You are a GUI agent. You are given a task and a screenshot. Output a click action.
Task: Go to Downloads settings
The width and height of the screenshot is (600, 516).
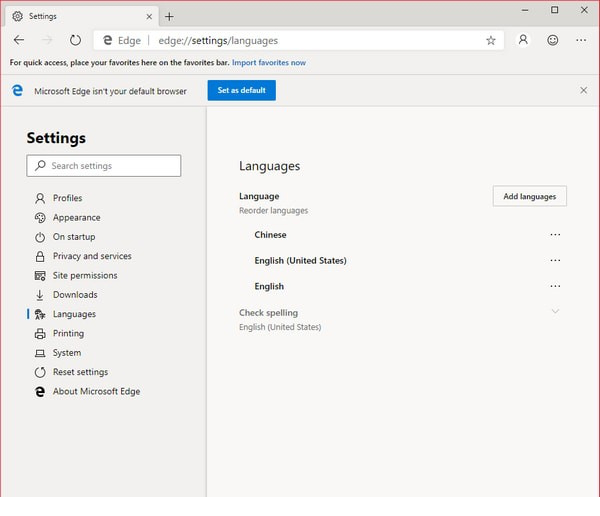(x=75, y=295)
